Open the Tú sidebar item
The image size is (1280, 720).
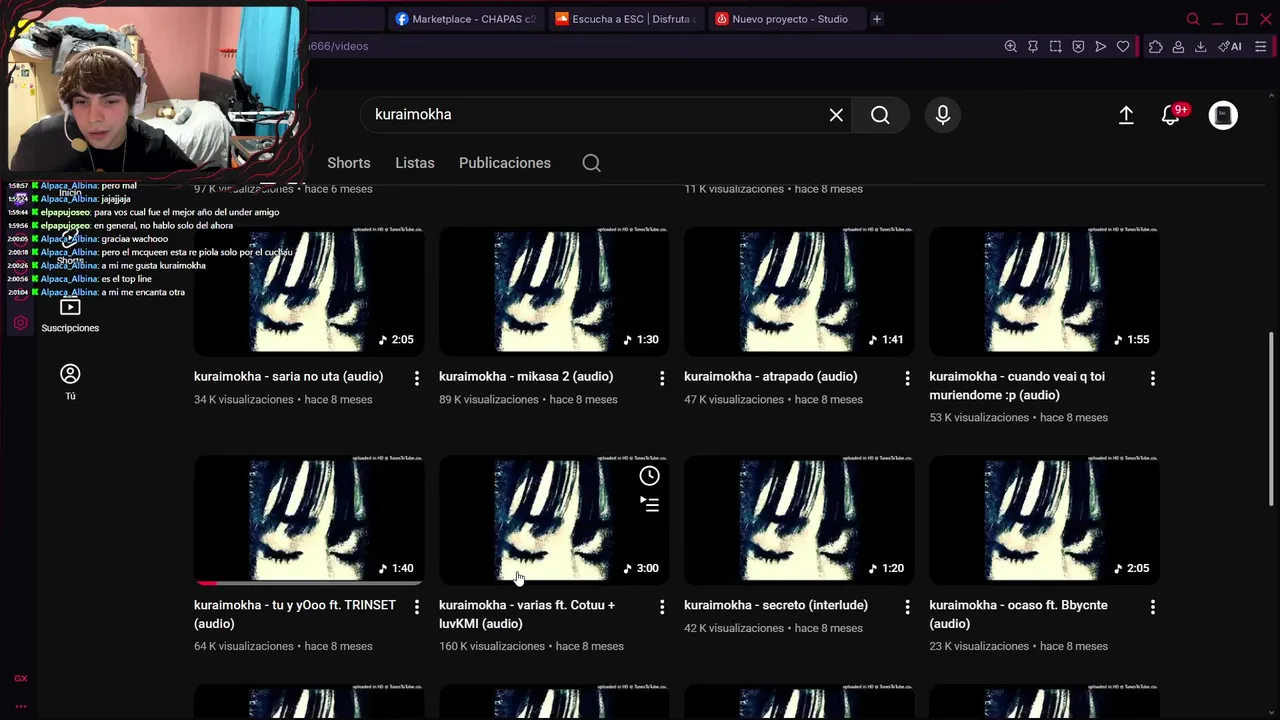[70, 382]
